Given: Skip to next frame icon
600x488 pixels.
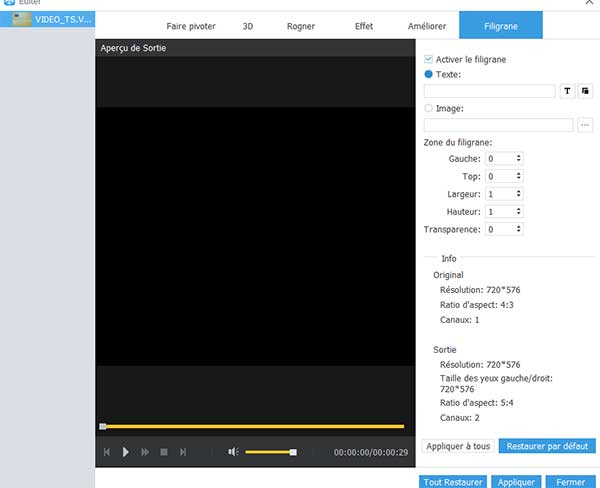Looking at the screenshot, I should click(183, 452).
